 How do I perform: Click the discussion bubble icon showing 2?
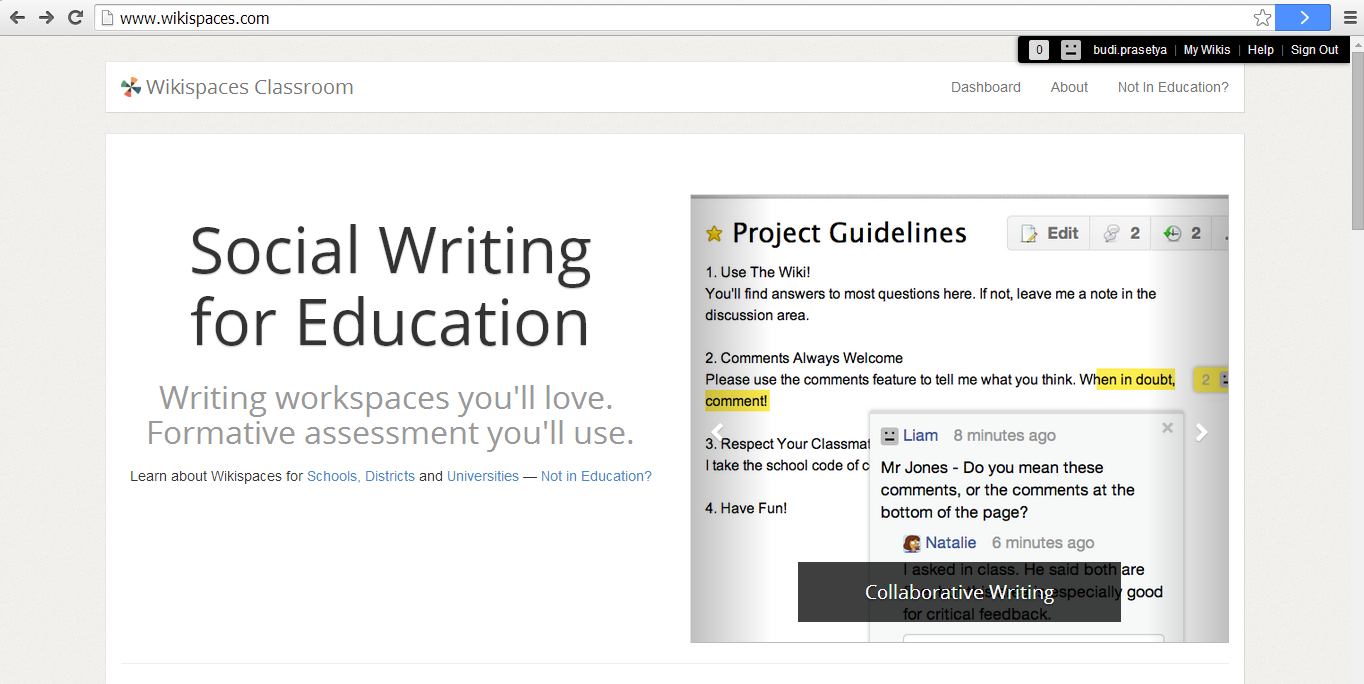coord(1120,233)
